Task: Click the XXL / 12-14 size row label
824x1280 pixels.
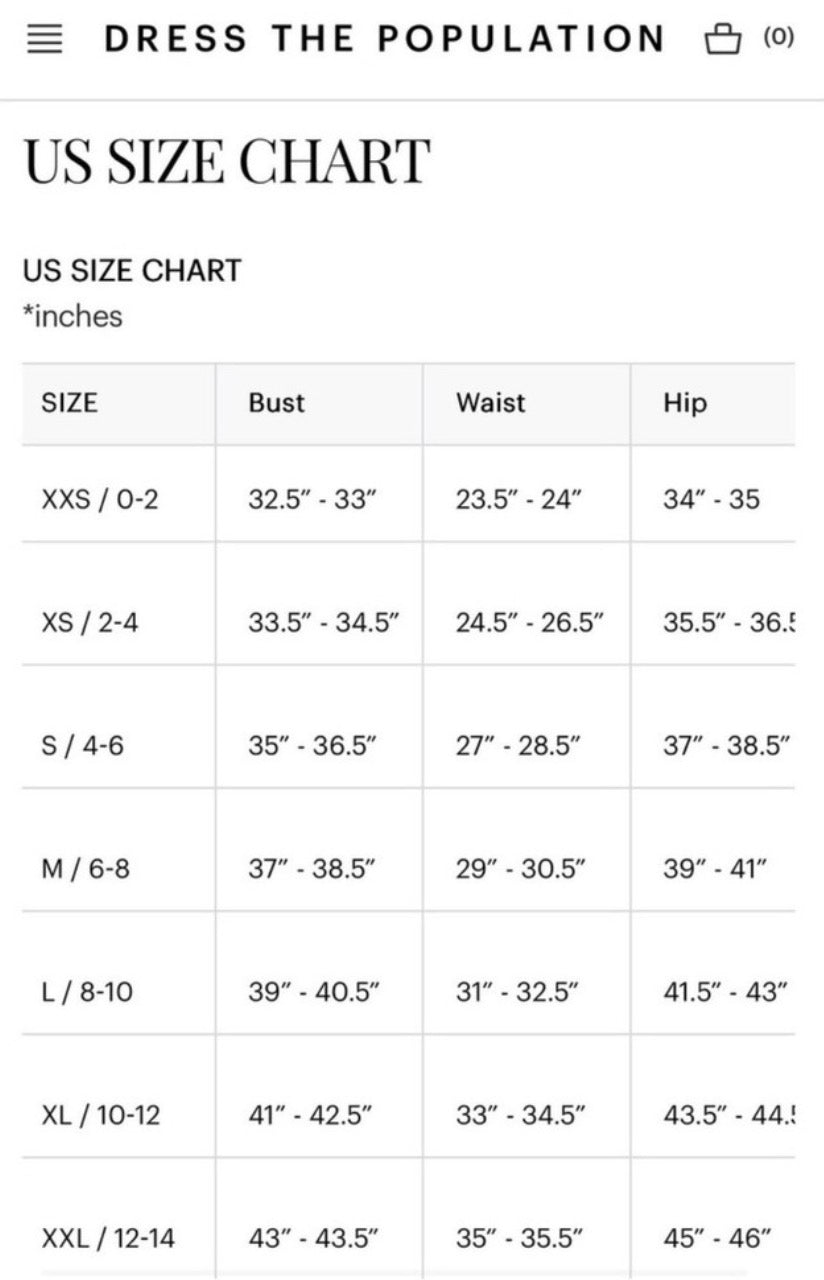Action: tap(108, 1238)
